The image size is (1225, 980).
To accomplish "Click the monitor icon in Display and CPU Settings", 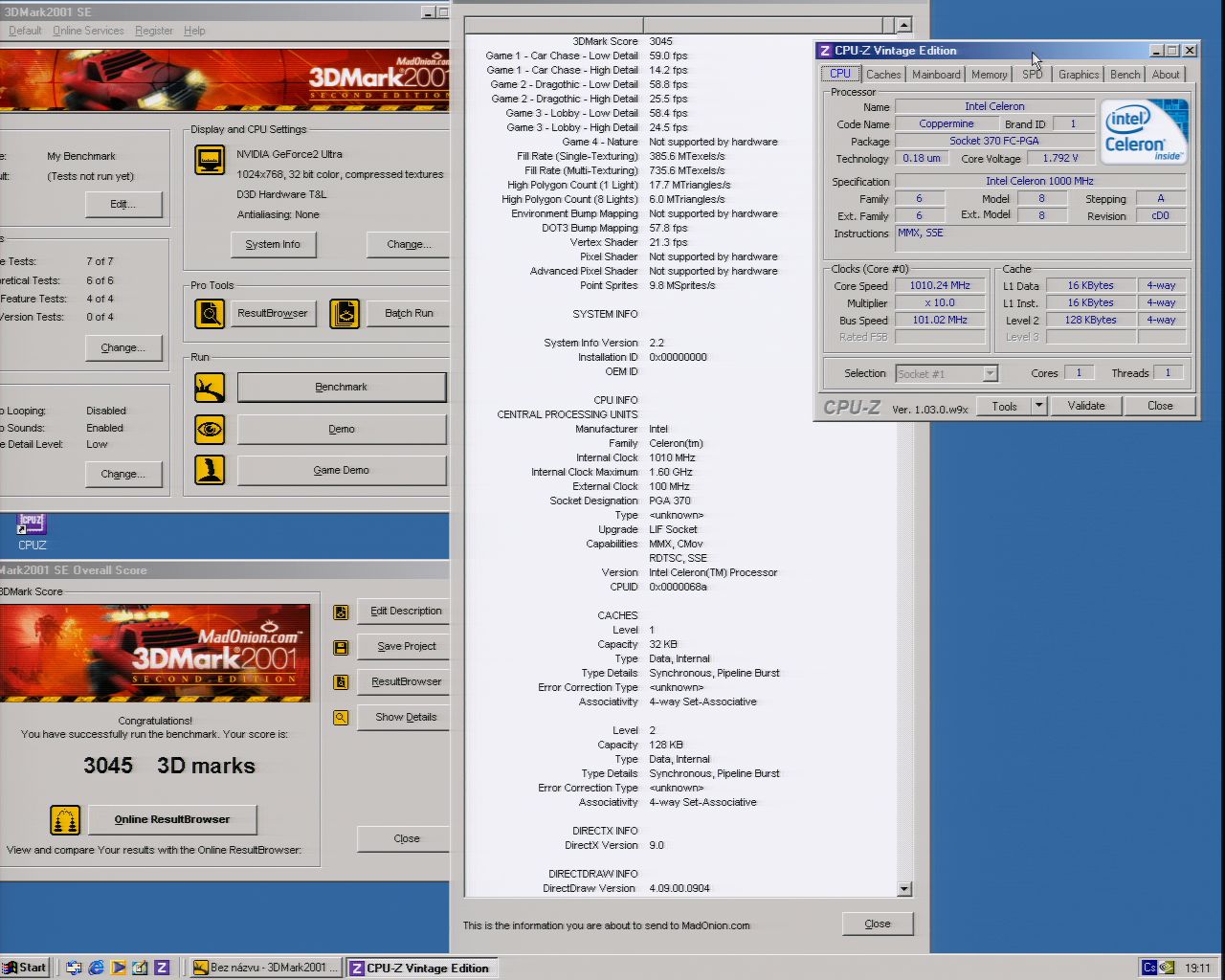I will pos(210,159).
